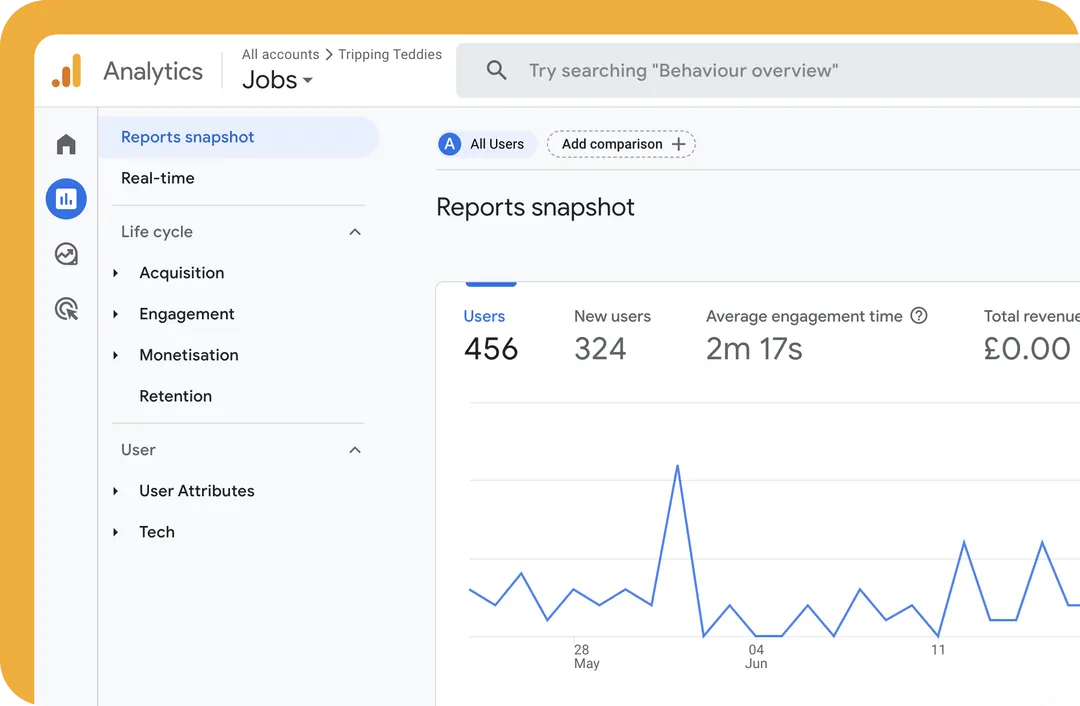Open the Home icon in sidebar

pos(66,144)
